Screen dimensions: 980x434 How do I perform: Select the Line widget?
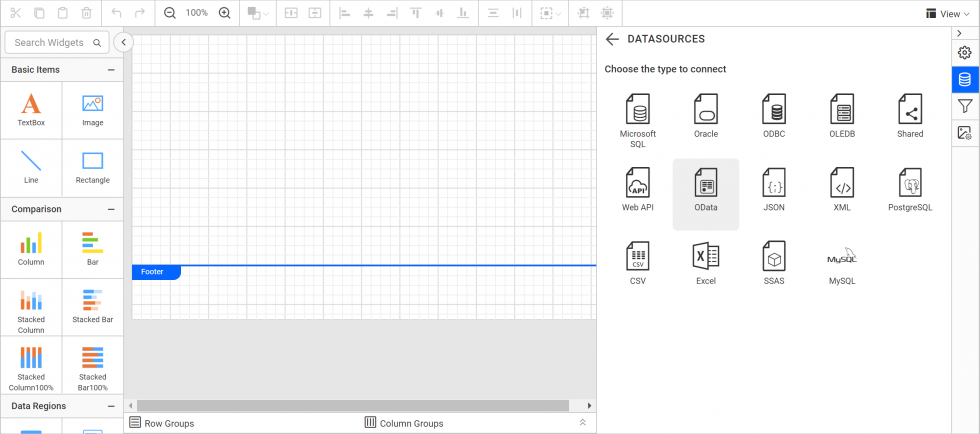[31, 168]
